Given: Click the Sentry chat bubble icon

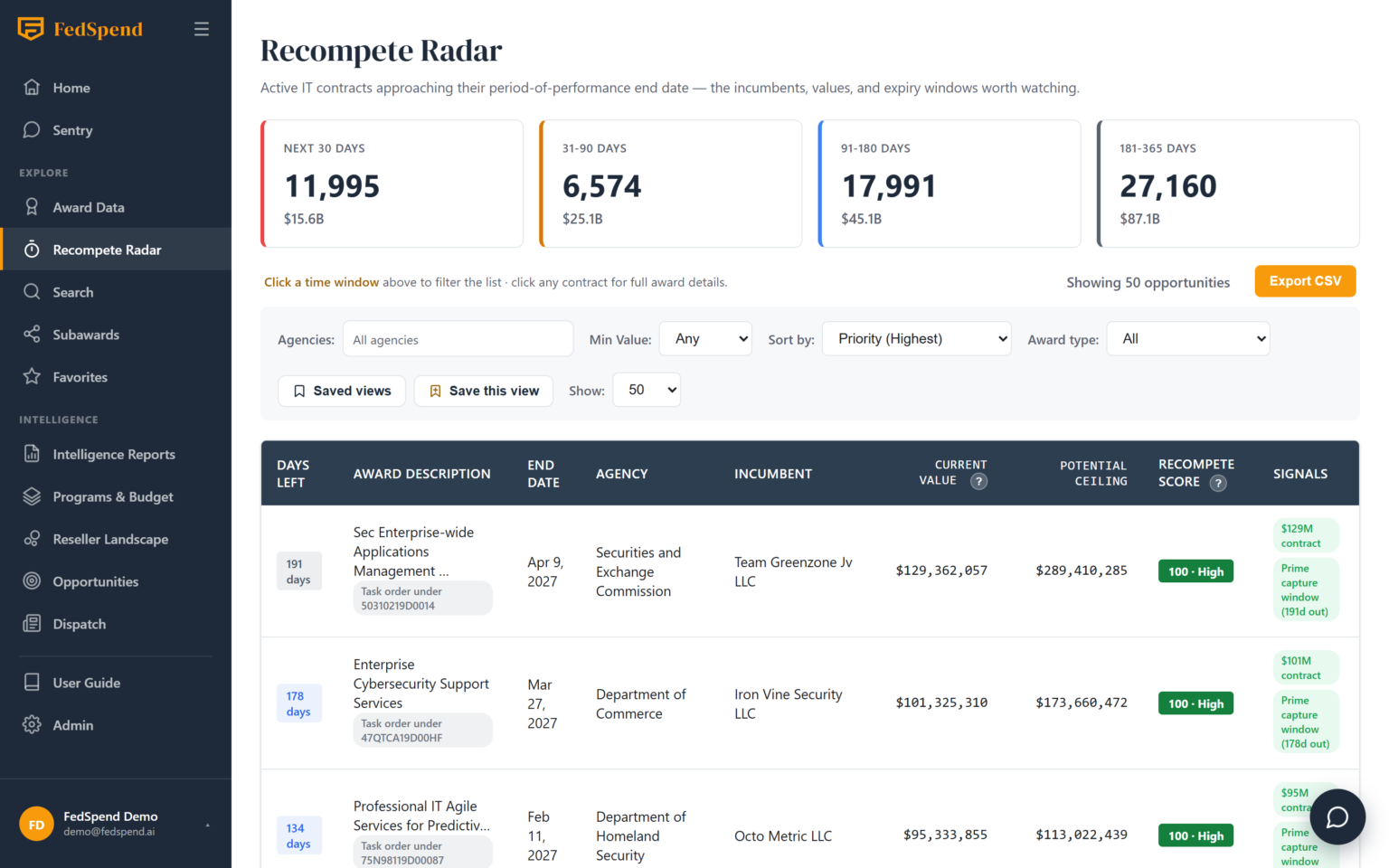Looking at the screenshot, I should 32,130.
